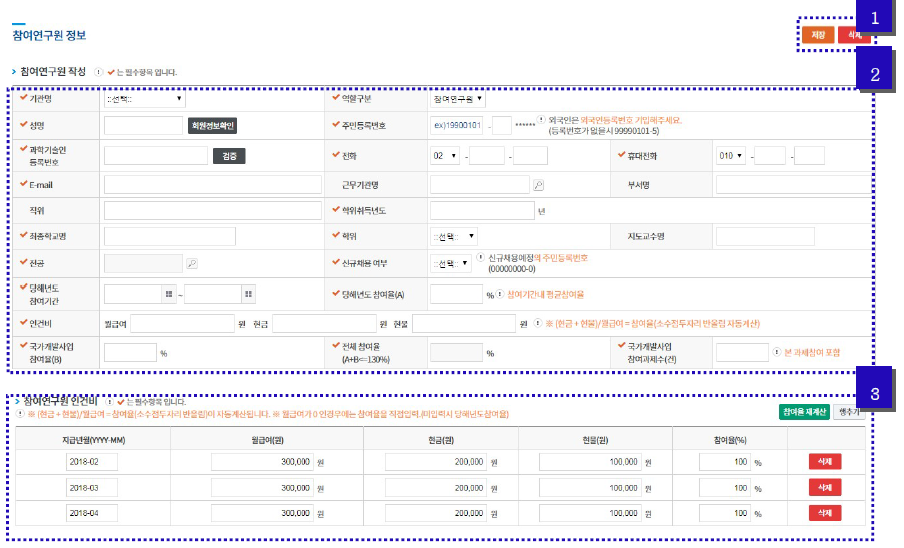Click the info icon beside 신규채용예정 note

pyautogui.click(x=480, y=258)
